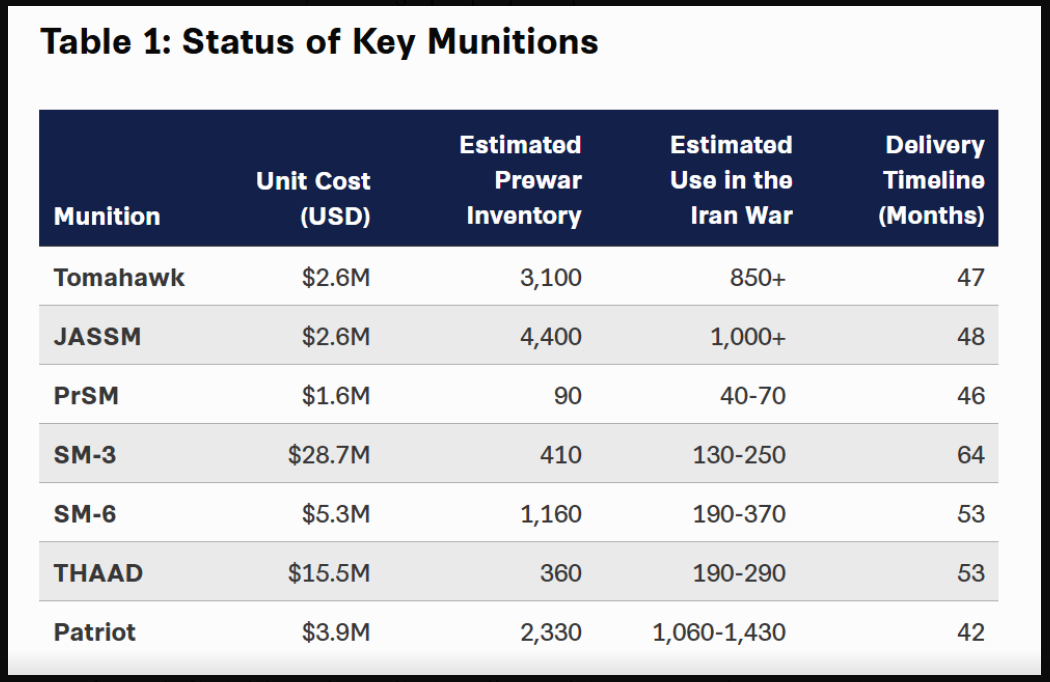Click the $28.7M unit cost cell
This screenshot has width=1050, height=682.
329,455
